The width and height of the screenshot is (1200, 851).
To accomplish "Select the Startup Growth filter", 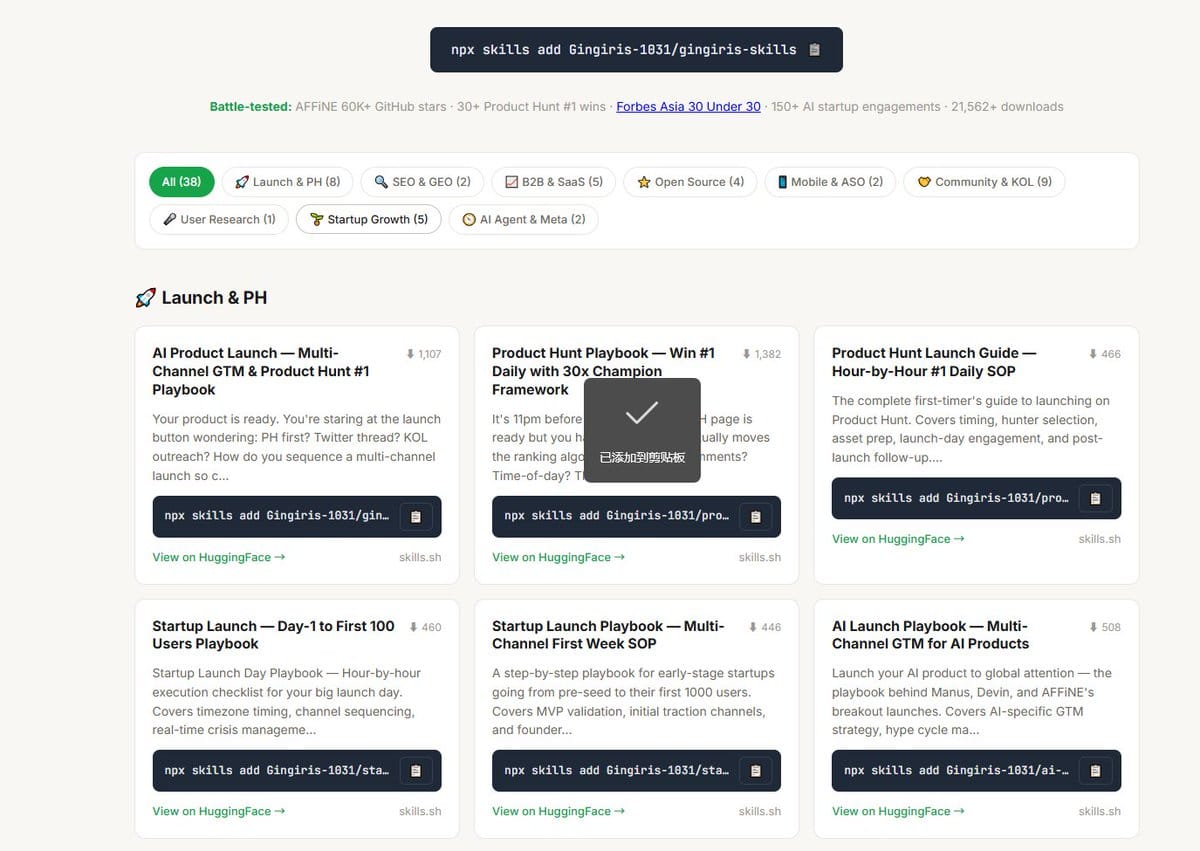I will pos(368,219).
